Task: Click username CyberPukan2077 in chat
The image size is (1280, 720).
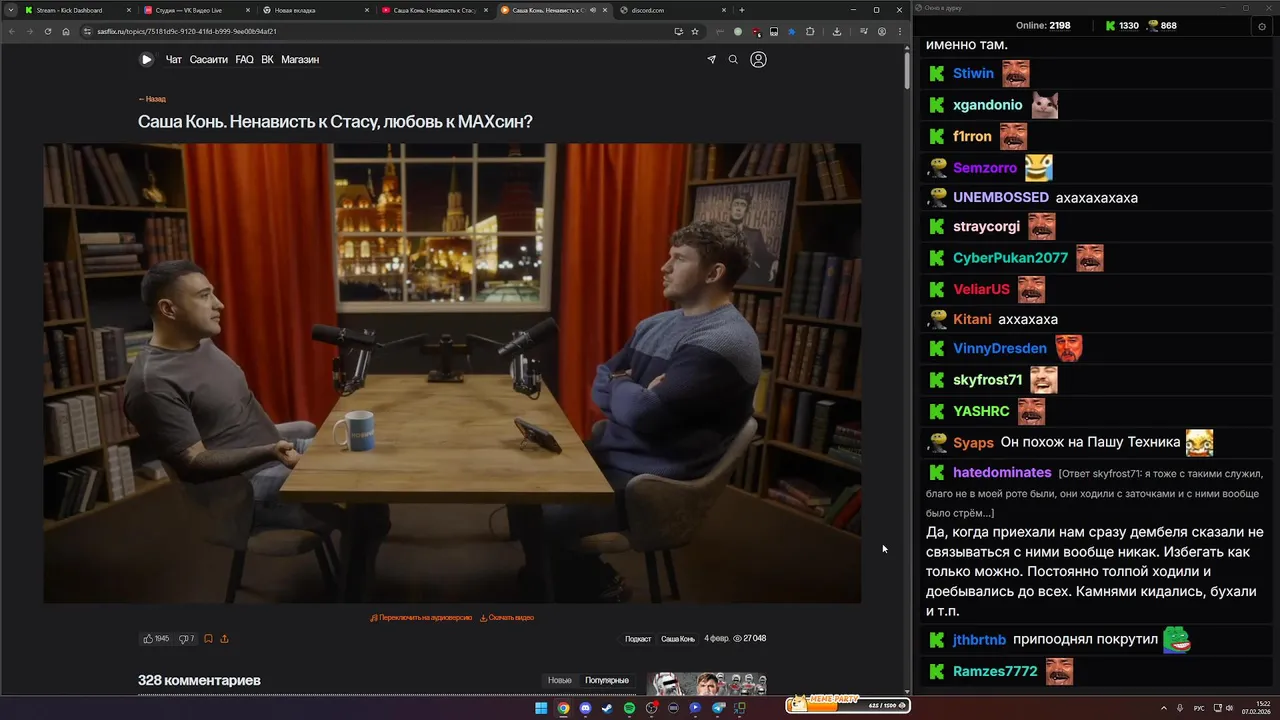Action: [1010, 258]
